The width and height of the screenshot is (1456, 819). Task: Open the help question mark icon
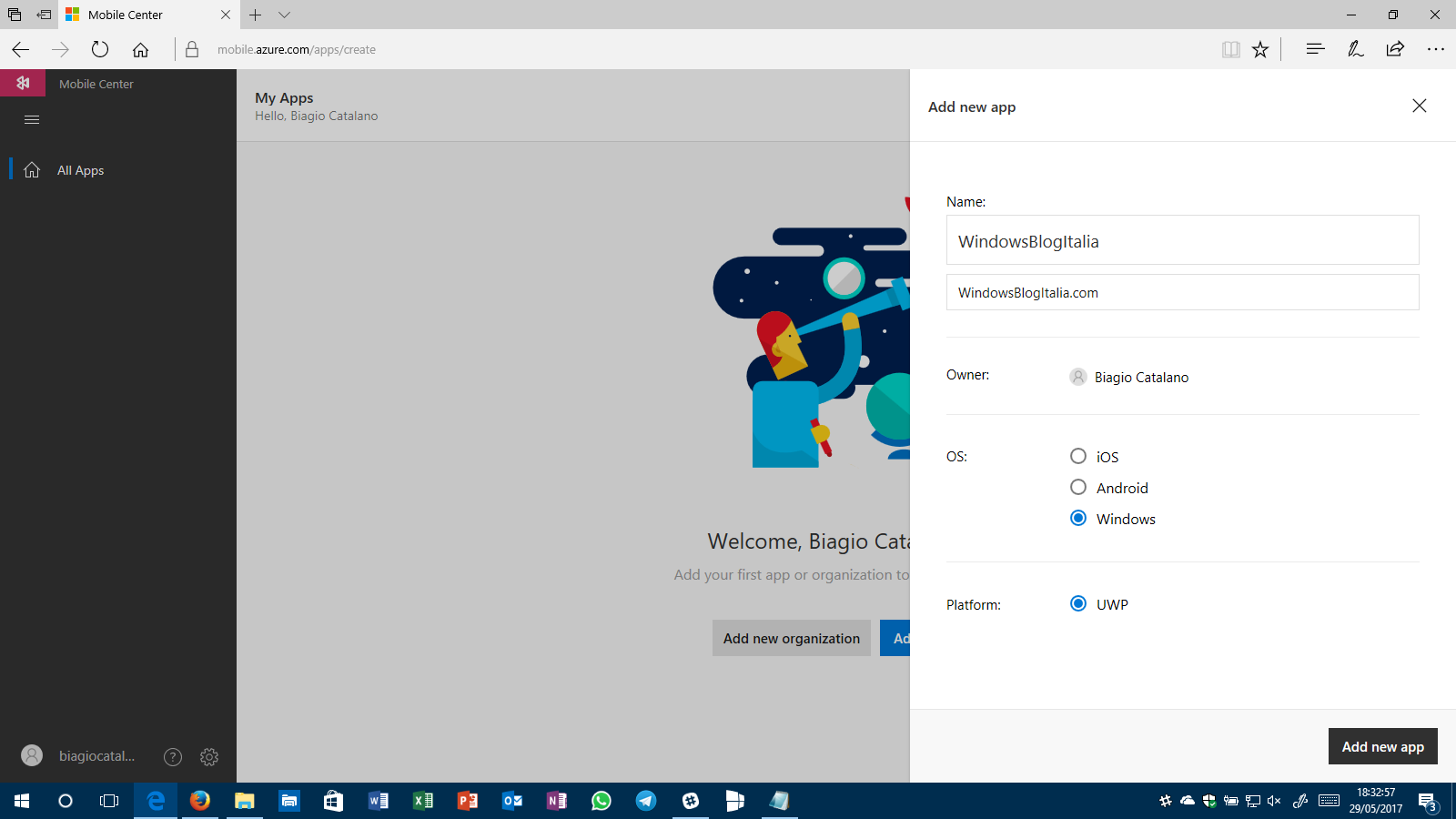[173, 756]
